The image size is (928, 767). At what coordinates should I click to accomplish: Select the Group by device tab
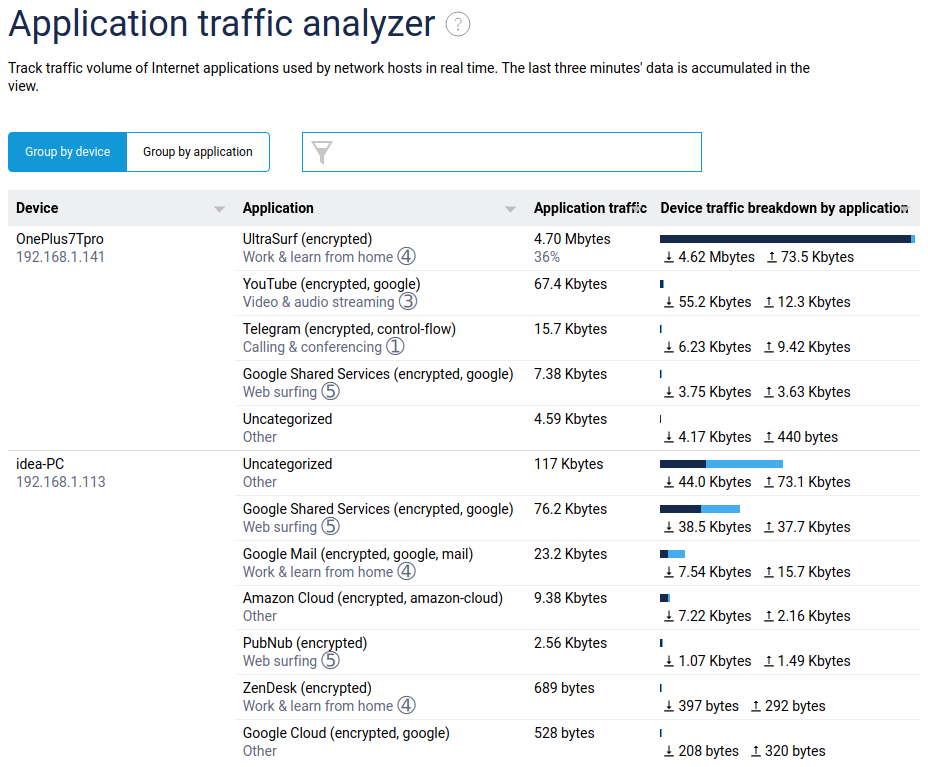coord(67,152)
